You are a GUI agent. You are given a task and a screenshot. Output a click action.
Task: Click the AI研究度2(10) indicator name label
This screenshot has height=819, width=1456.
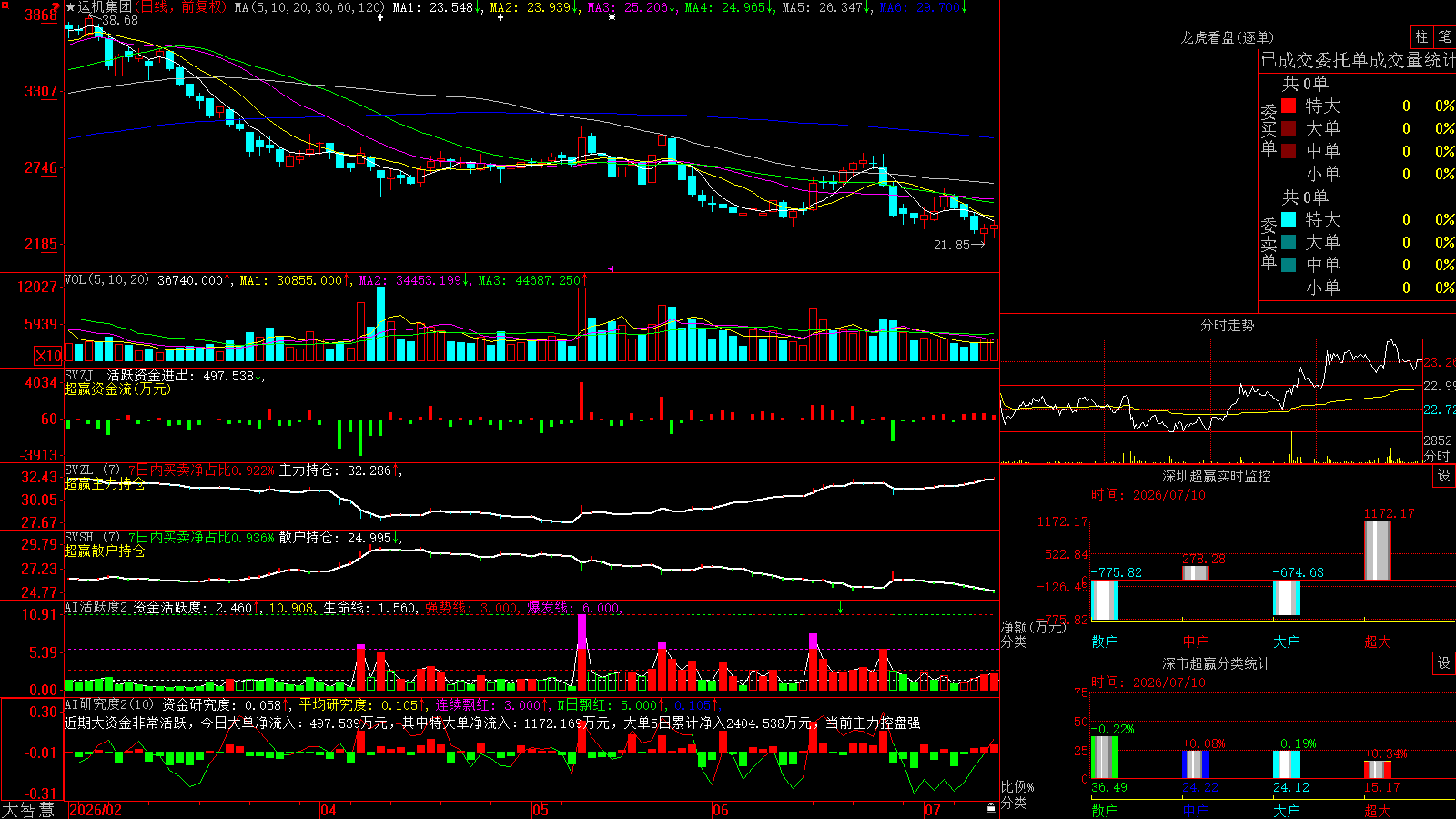pos(109,704)
